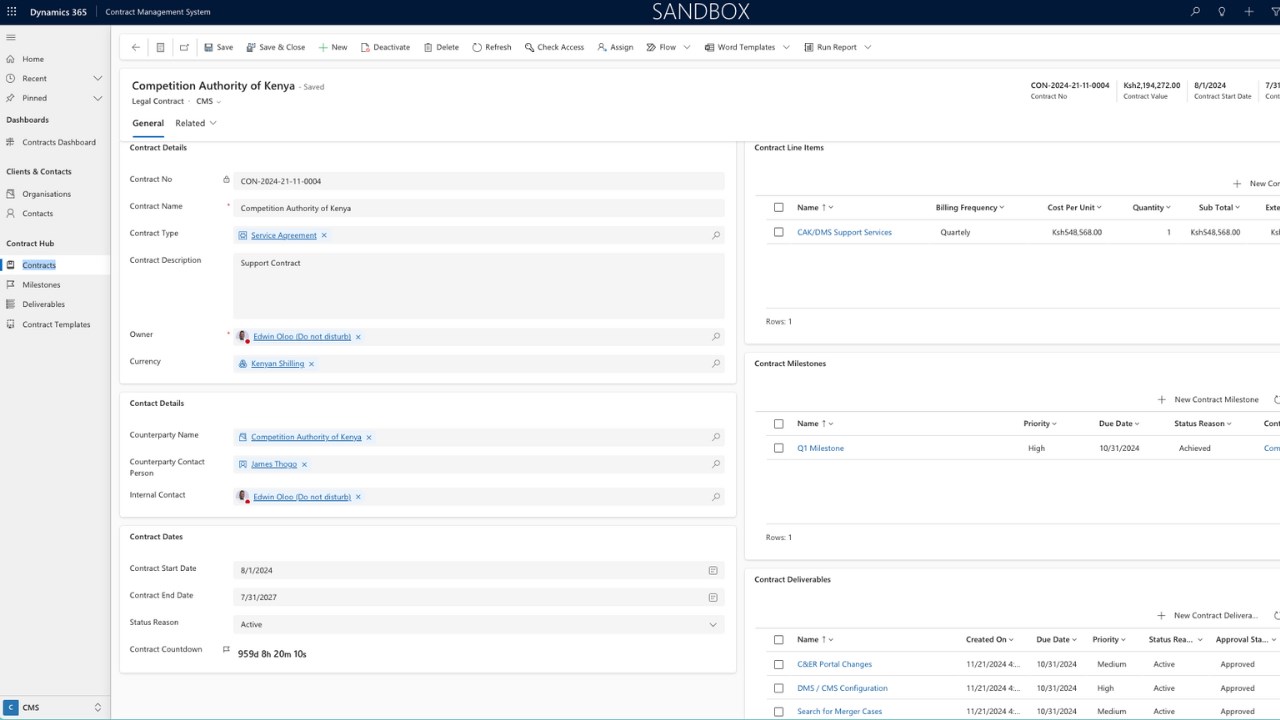Open the Dynamics 365 app launcher waffle
This screenshot has width=1280, height=720.
click(x=12, y=12)
